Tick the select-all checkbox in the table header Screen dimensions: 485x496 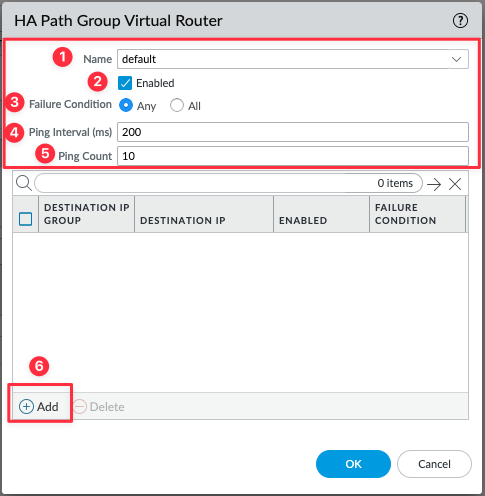tap(26, 219)
